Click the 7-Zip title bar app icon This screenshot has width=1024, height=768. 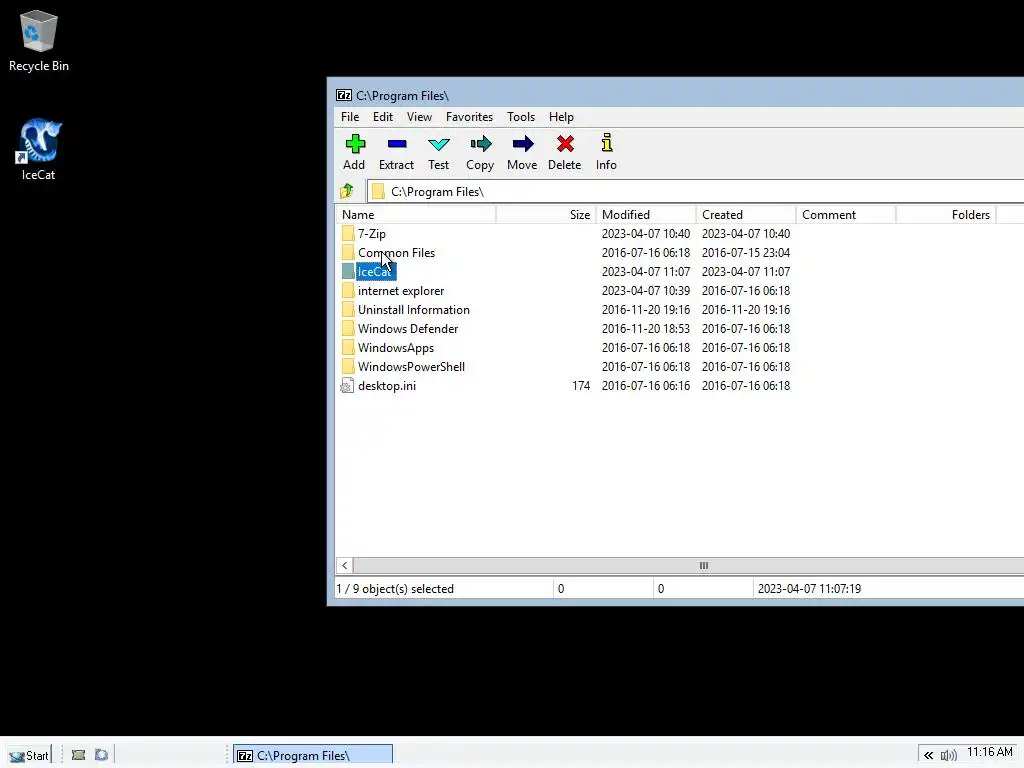[344, 95]
